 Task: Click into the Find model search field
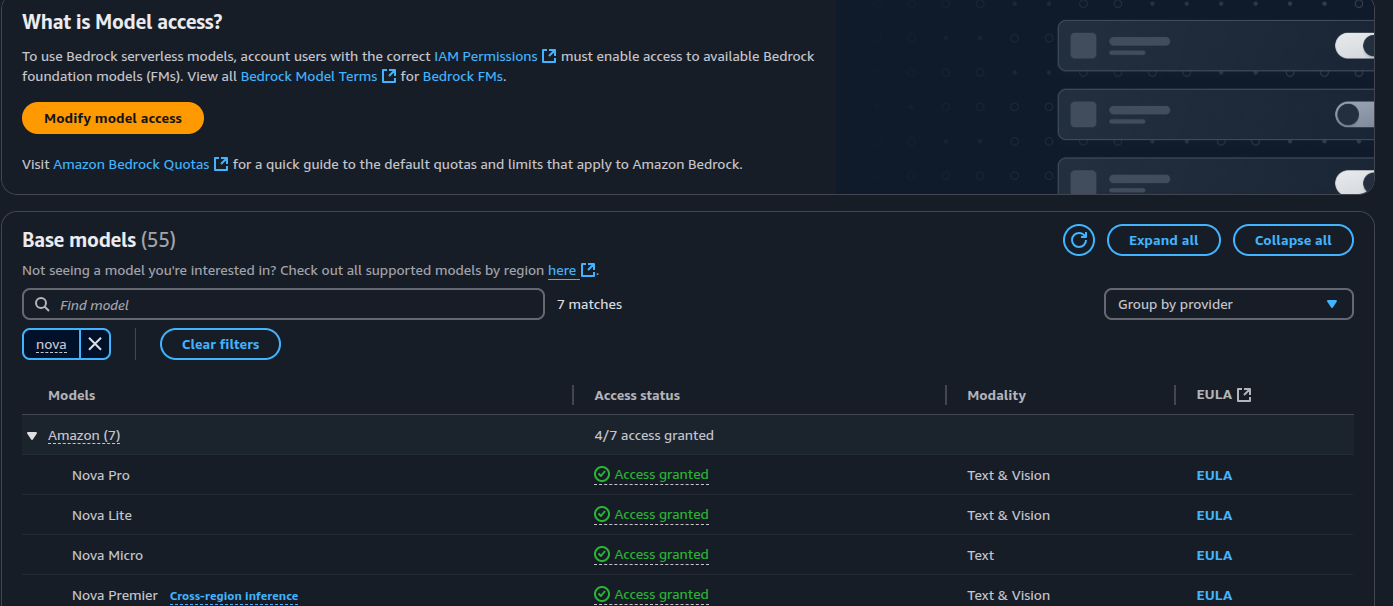[283, 304]
